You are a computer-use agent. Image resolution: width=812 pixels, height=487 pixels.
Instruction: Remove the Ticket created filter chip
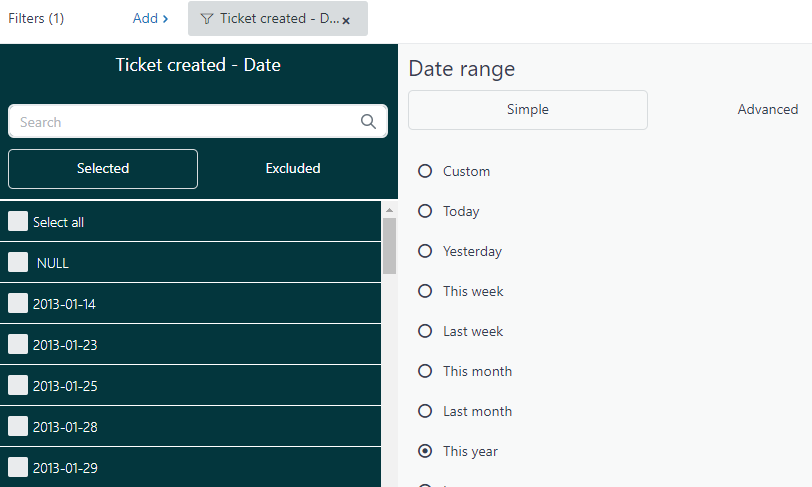tap(346, 20)
